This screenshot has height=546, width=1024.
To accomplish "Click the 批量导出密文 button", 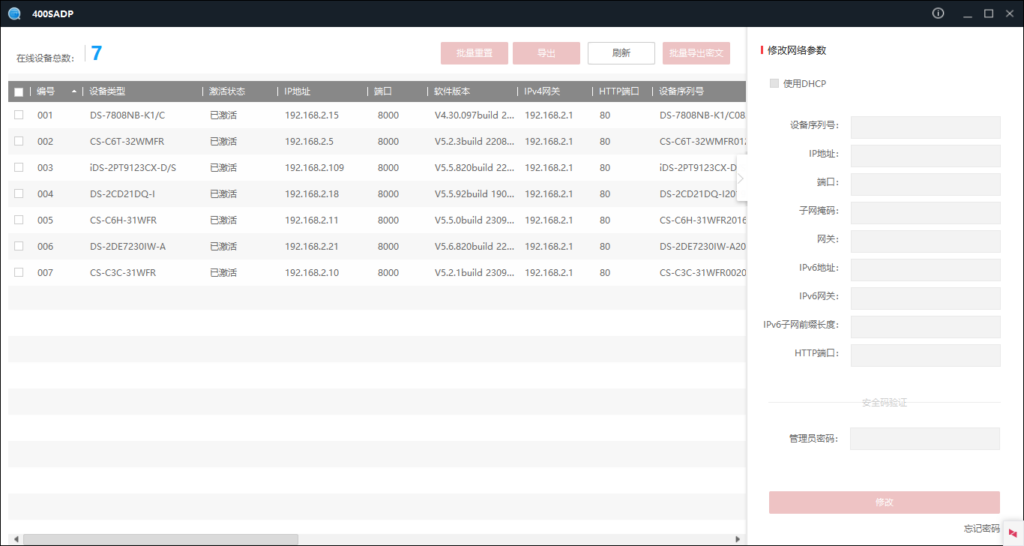I will [696, 53].
